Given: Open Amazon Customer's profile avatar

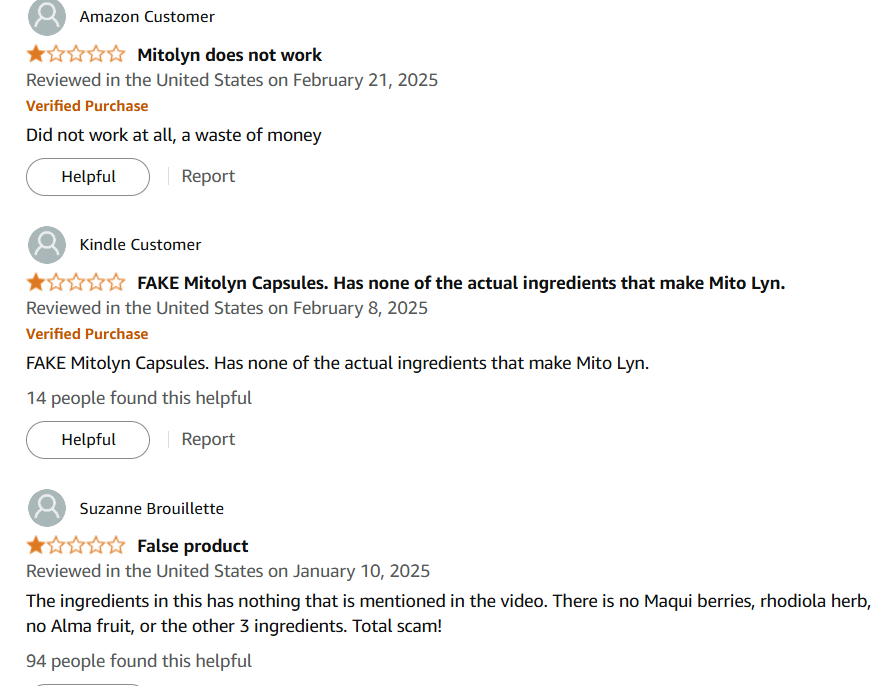Looking at the screenshot, I should [x=46, y=16].
